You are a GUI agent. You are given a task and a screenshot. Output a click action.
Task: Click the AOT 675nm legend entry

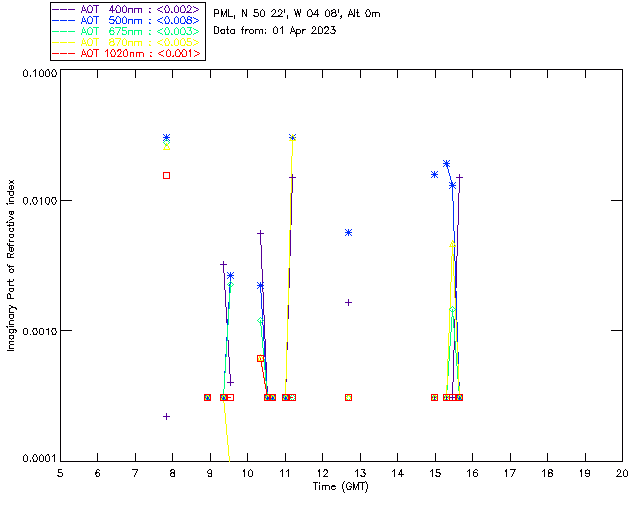(127, 31)
